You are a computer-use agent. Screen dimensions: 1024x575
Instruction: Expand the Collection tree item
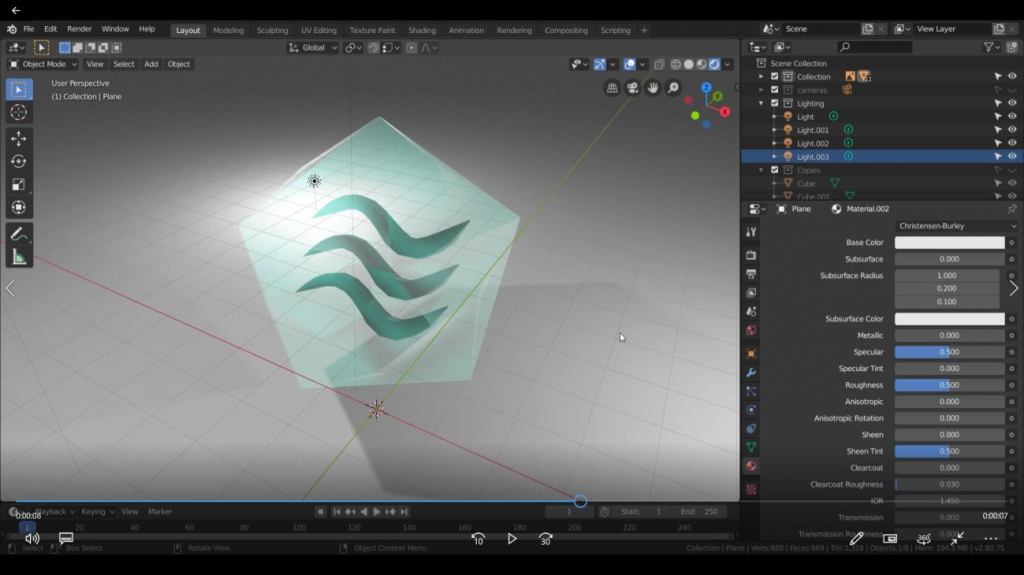761,76
